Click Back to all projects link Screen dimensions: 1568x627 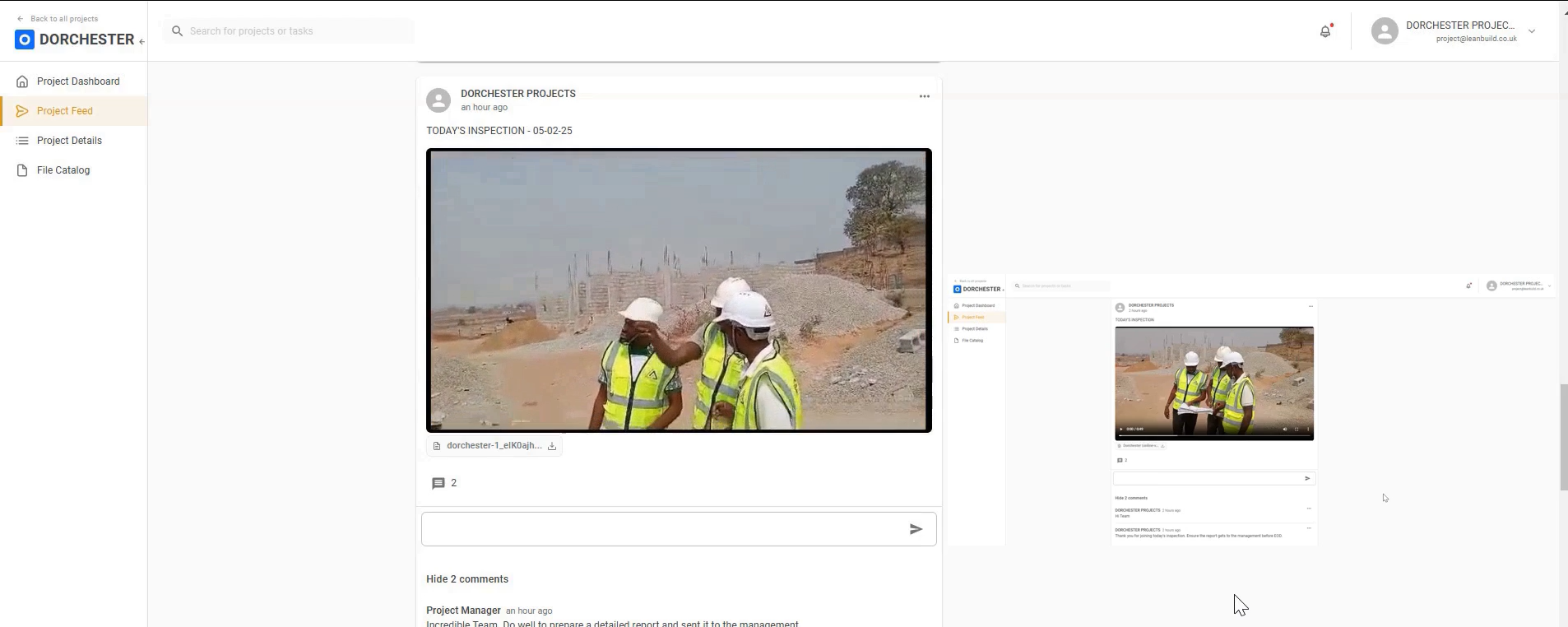[x=63, y=19]
